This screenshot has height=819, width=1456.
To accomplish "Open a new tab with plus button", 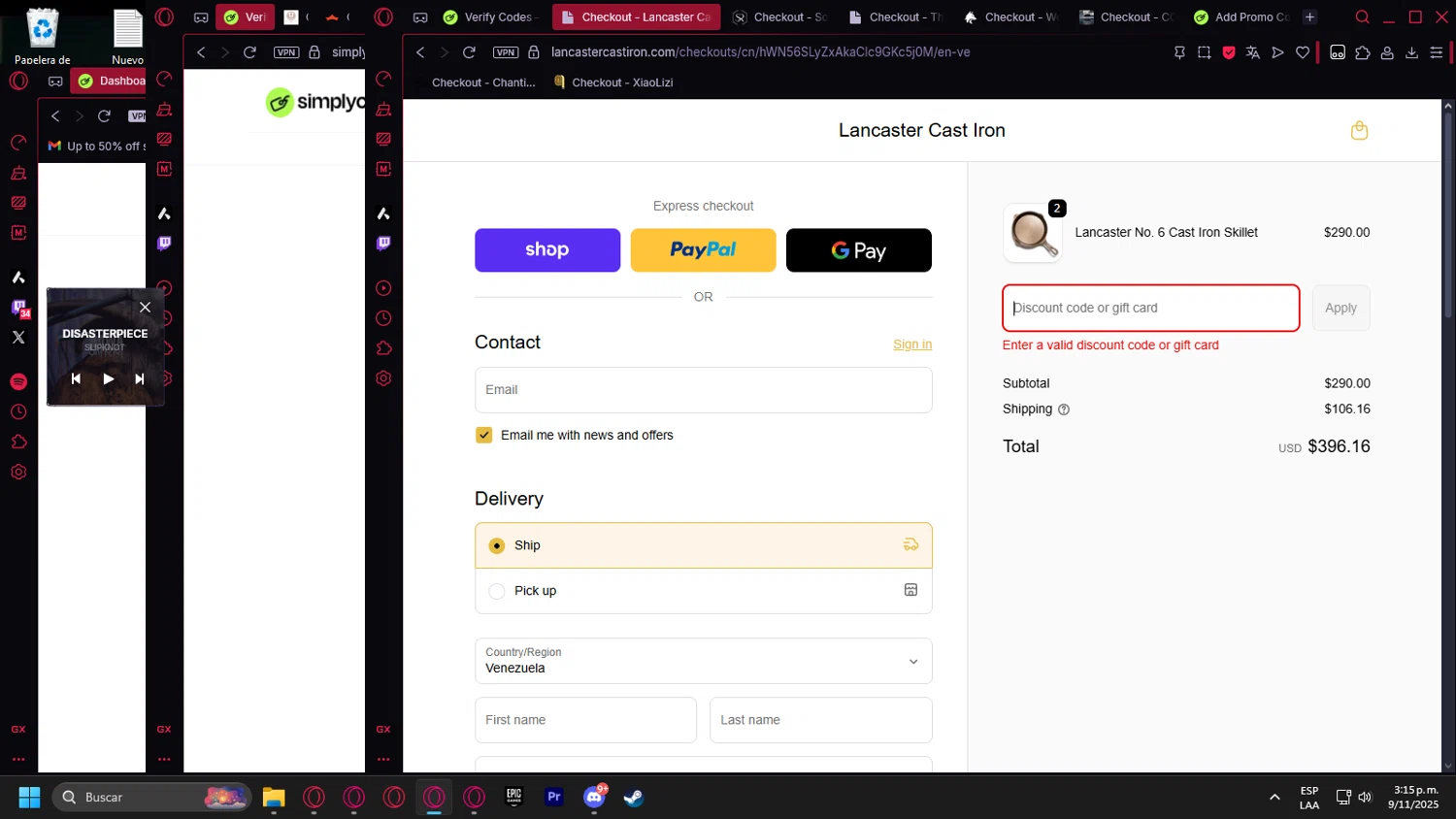I will (1309, 17).
